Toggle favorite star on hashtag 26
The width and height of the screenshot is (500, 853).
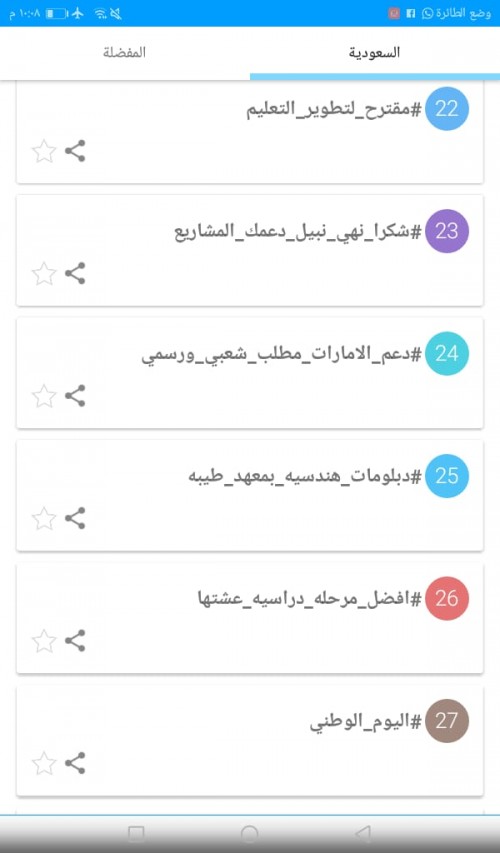pyautogui.click(x=44, y=641)
